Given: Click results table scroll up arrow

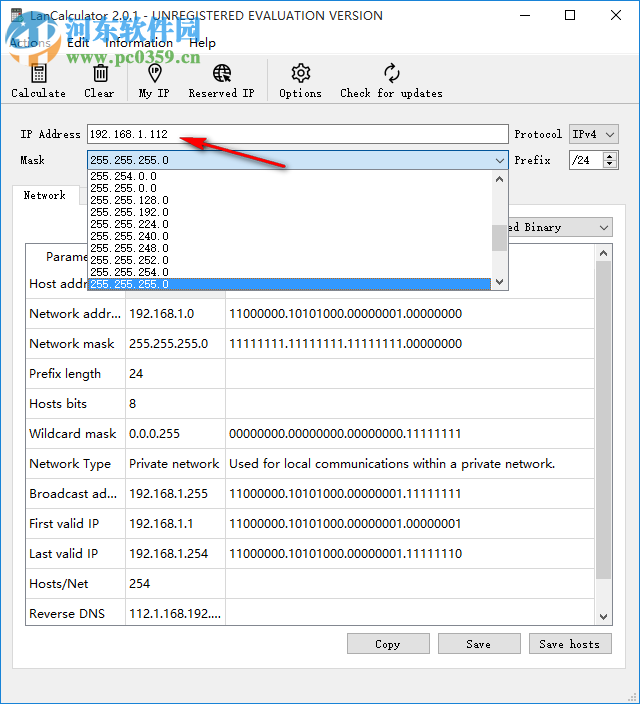Looking at the screenshot, I should (603, 253).
